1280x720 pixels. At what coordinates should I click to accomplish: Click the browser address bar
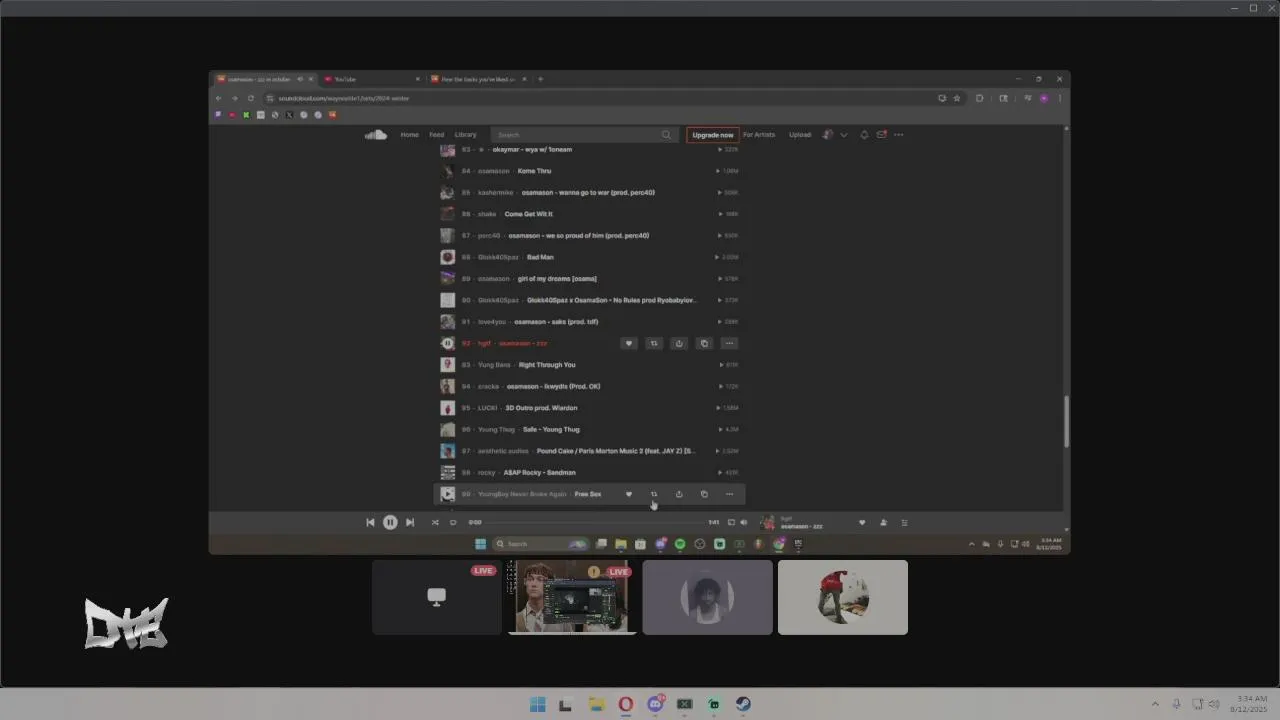coord(600,98)
